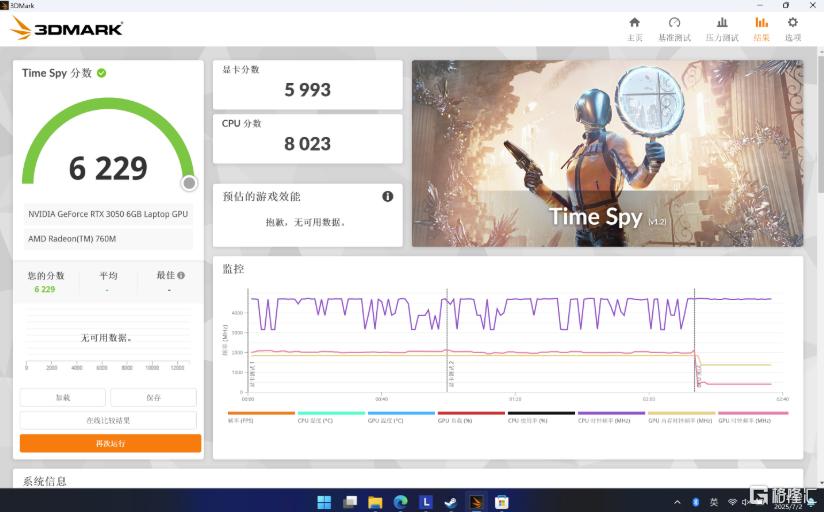Launch Microsoft Edge from the taskbar
Viewport: 824px width, 512px height.
(x=400, y=502)
